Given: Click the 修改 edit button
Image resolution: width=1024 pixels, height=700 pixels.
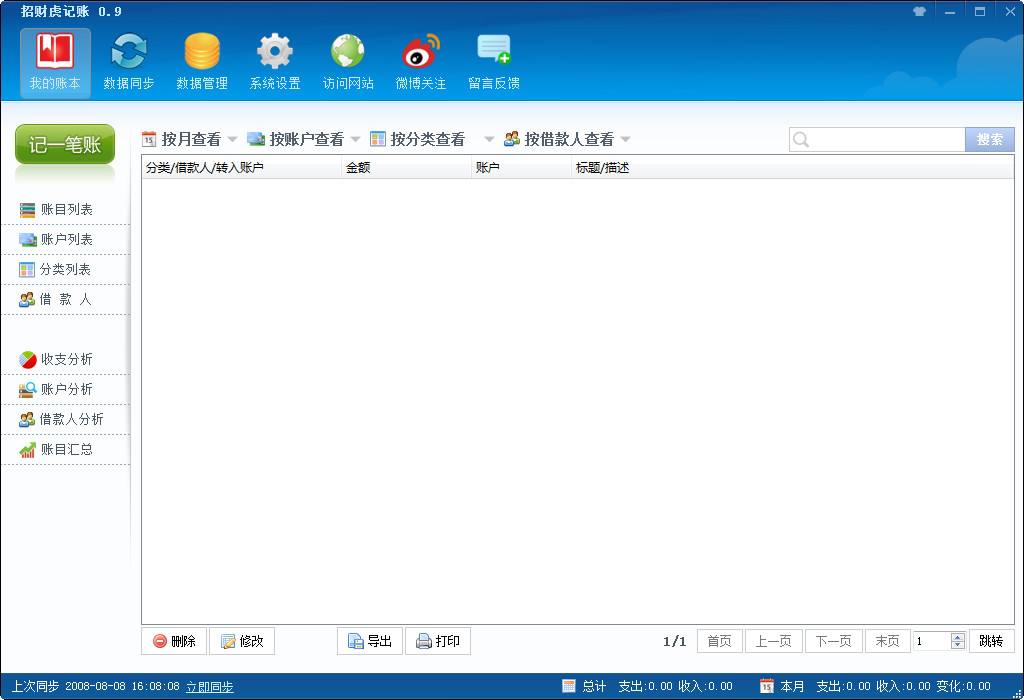Looking at the screenshot, I should 242,641.
